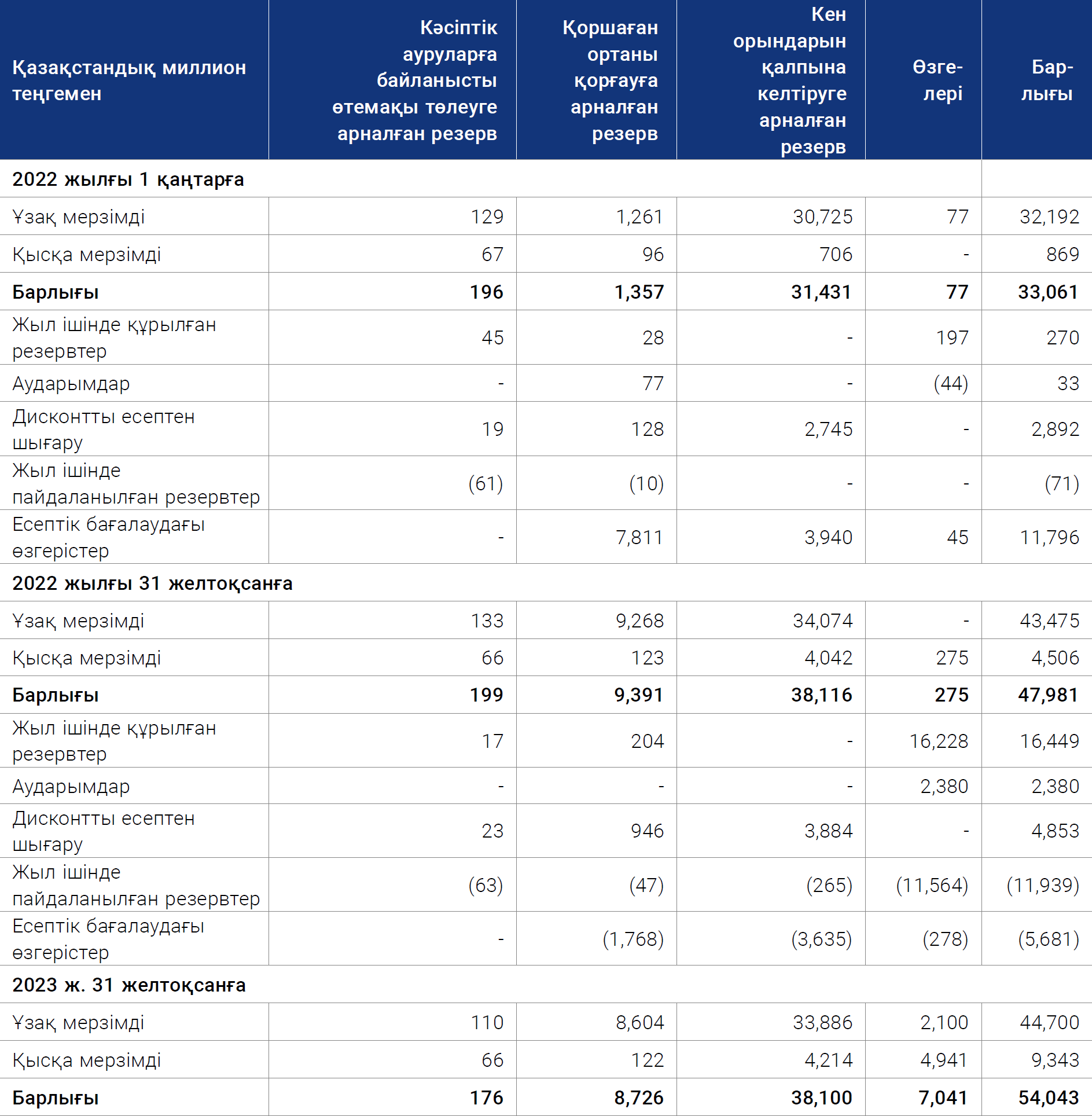The image size is (1092, 1116).
Task: Select the value 4,042
Action: (x=828, y=658)
